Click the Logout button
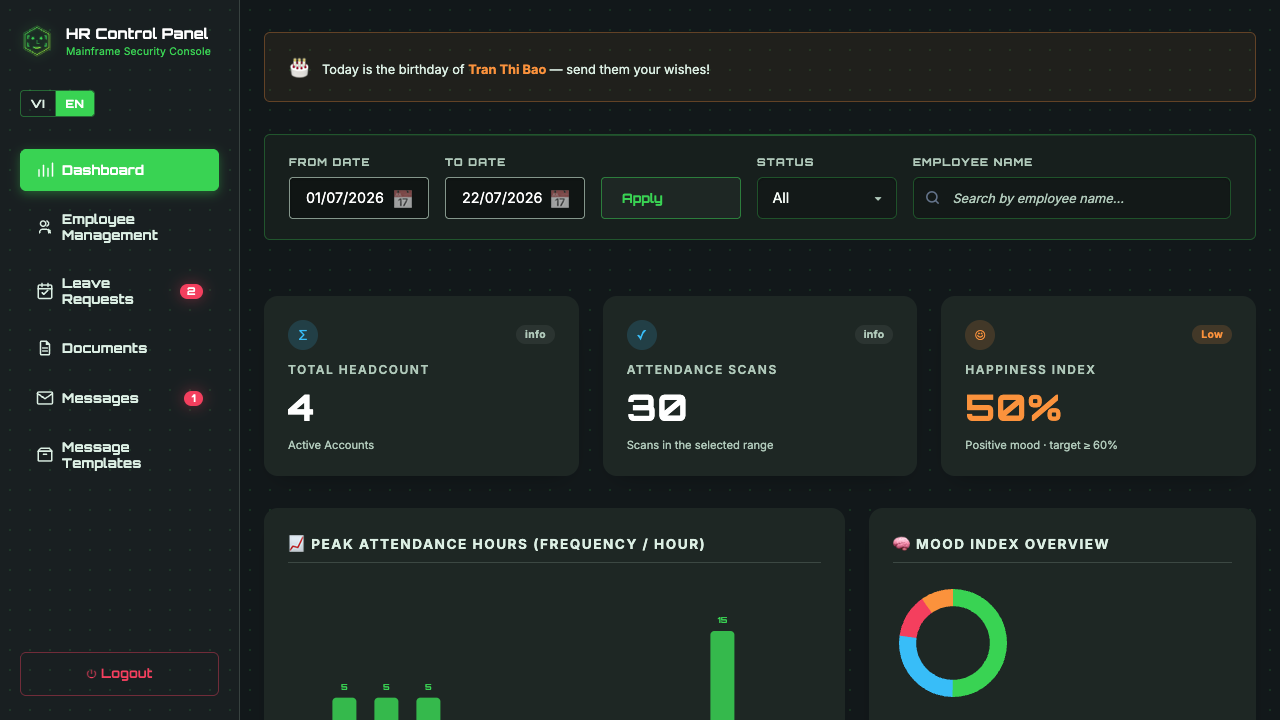The height and width of the screenshot is (720, 1280). coord(119,674)
